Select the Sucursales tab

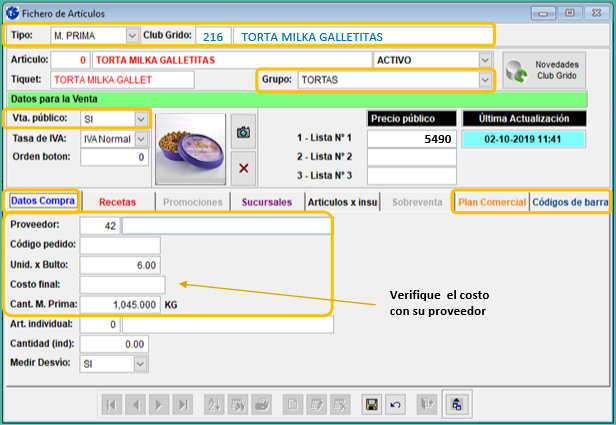pos(265,202)
